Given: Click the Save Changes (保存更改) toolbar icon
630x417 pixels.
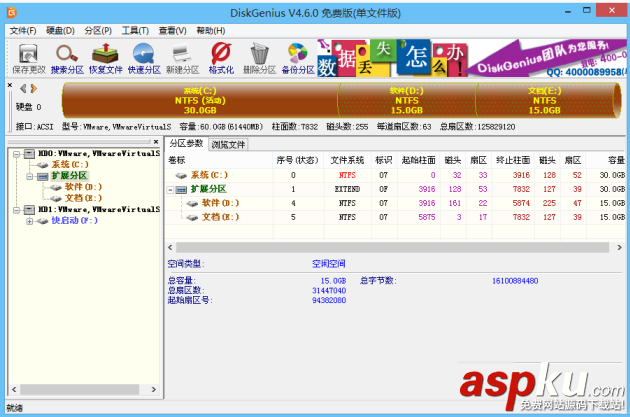Looking at the screenshot, I should 29,59.
